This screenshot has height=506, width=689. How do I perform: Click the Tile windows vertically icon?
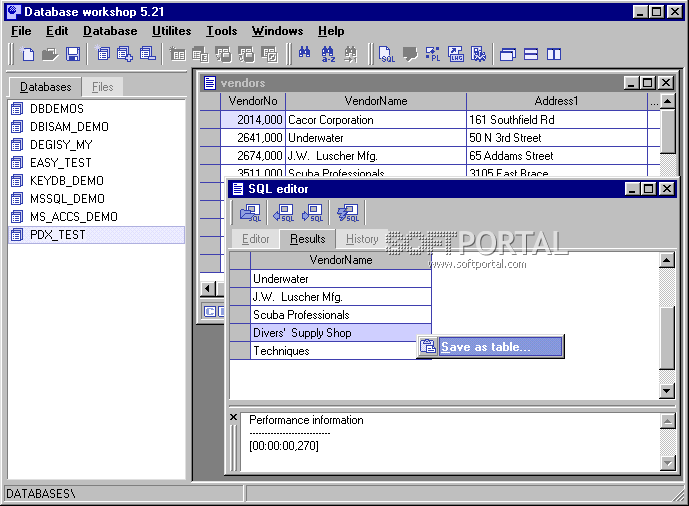click(x=554, y=54)
